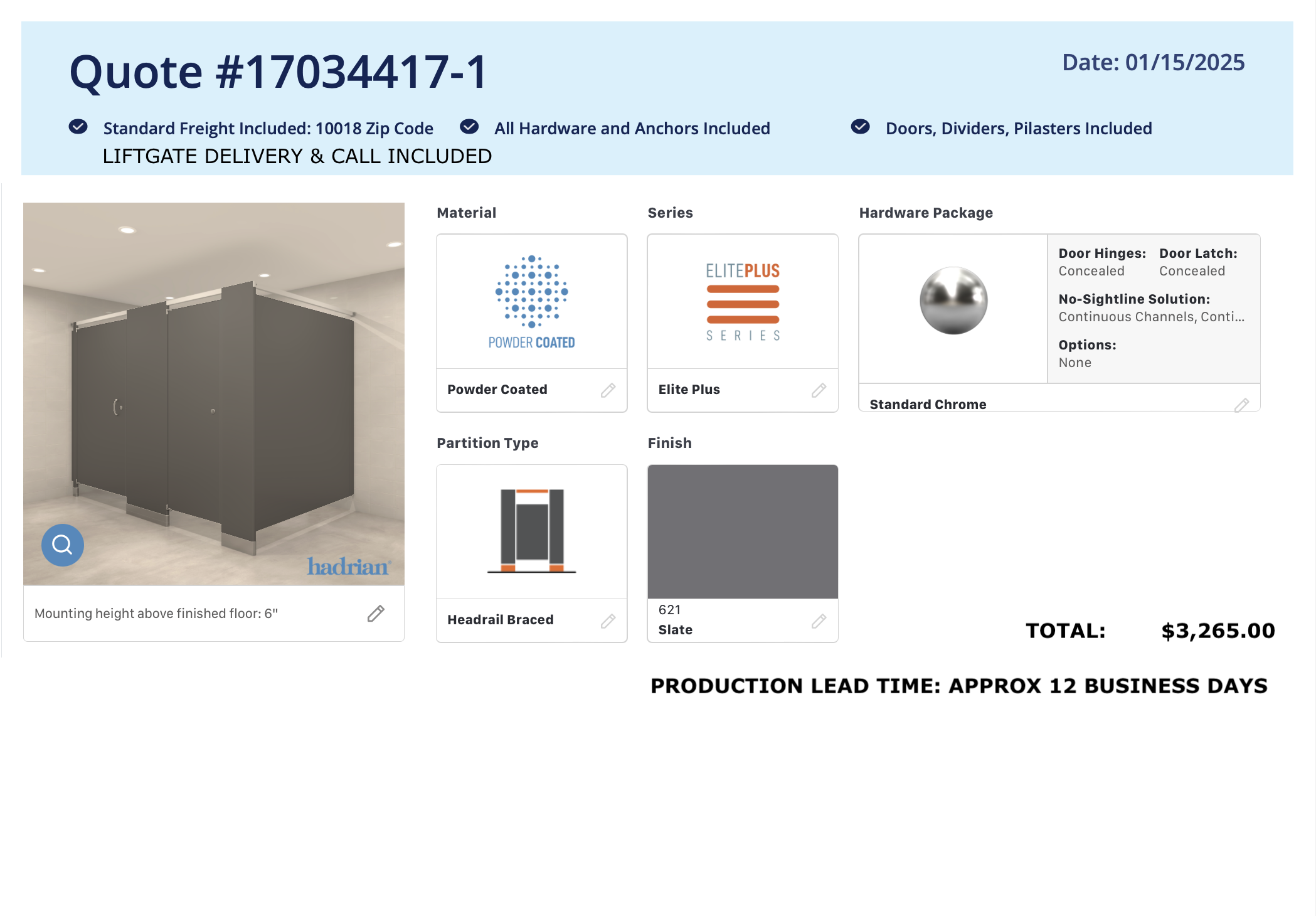
Task: Click checkmark beside Doors, Dividers, Pilasters
Action: [861, 127]
